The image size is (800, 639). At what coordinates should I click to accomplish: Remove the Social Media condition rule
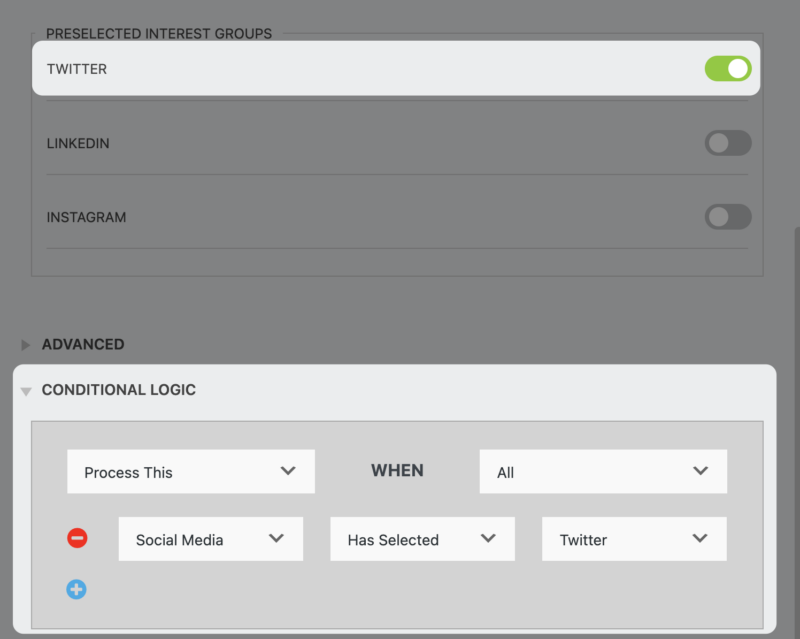click(x=77, y=538)
